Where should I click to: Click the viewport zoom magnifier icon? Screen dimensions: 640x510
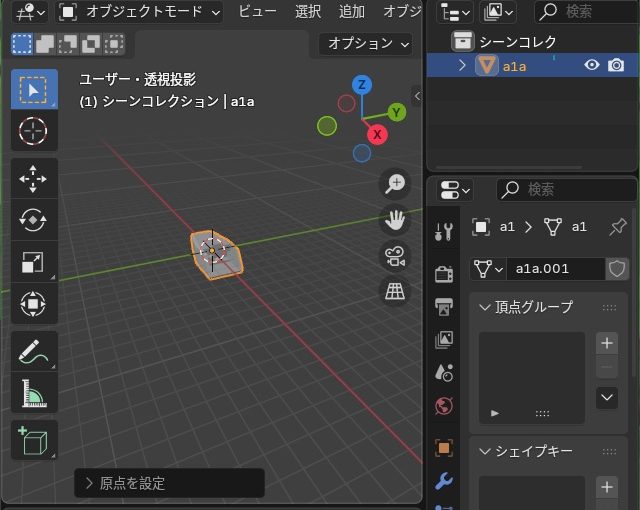pos(395,184)
